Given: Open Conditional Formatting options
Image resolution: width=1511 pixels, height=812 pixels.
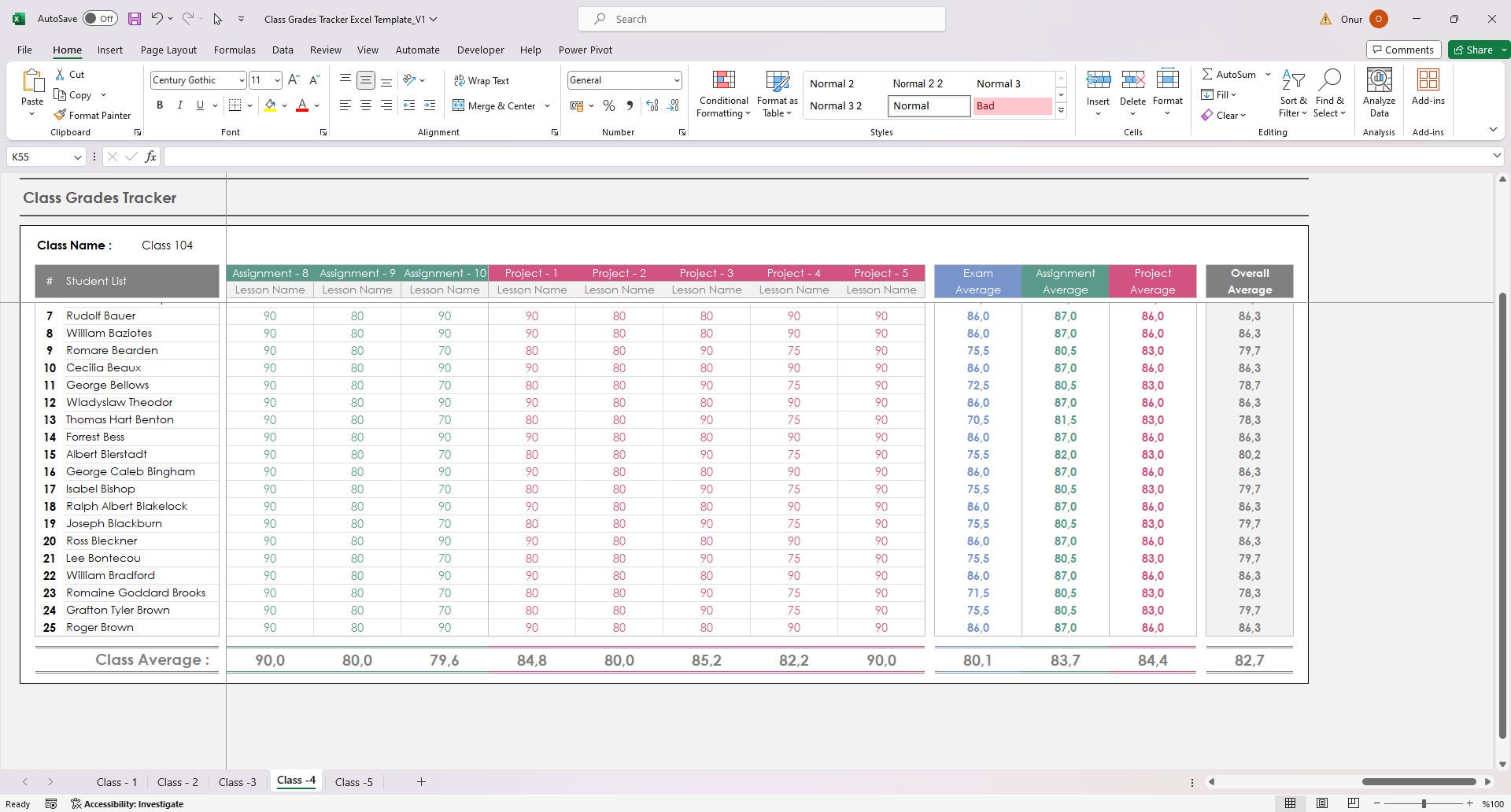Looking at the screenshot, I should (x=722, y=93).
